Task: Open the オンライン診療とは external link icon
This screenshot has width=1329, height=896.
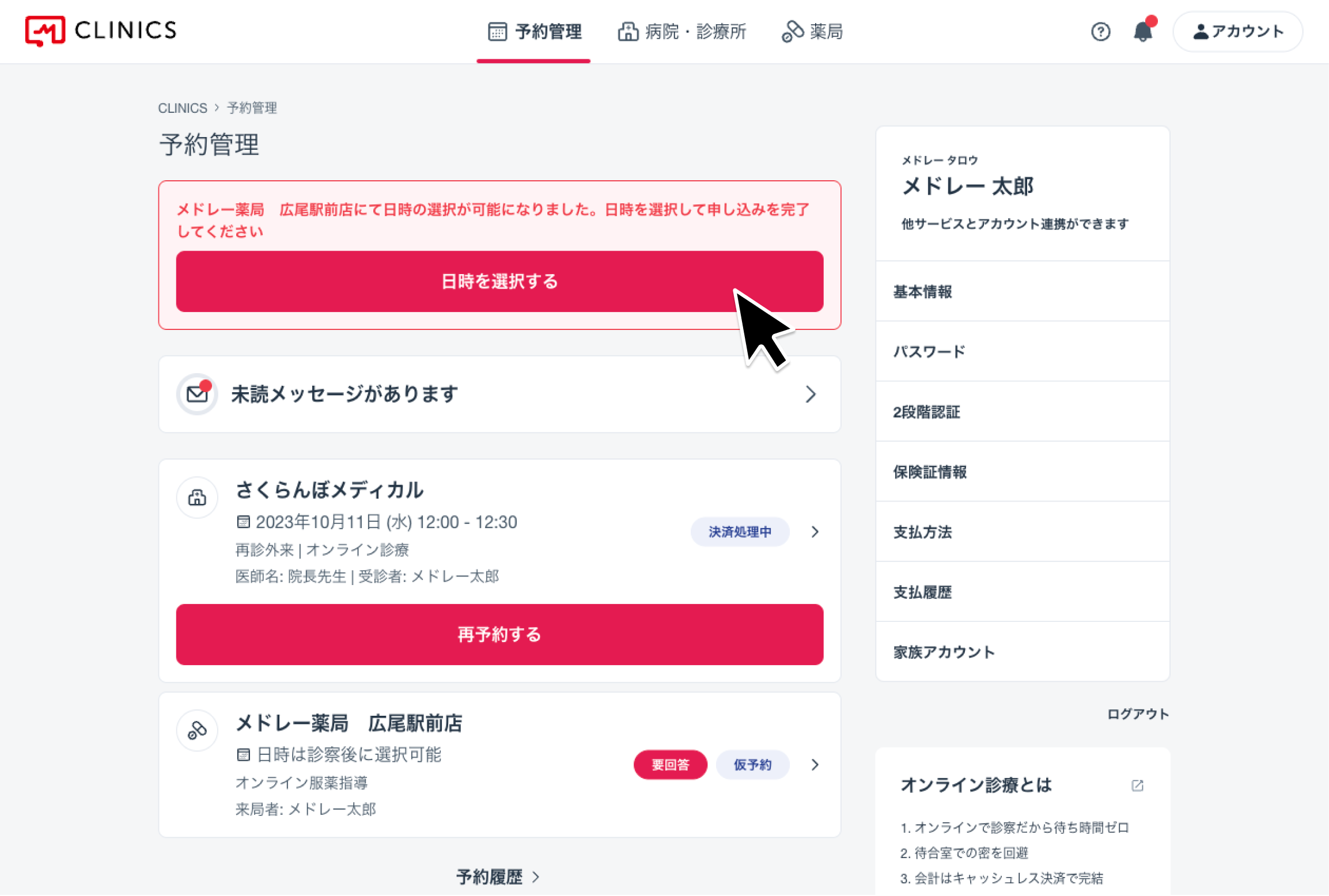Action: [1137, 785]
